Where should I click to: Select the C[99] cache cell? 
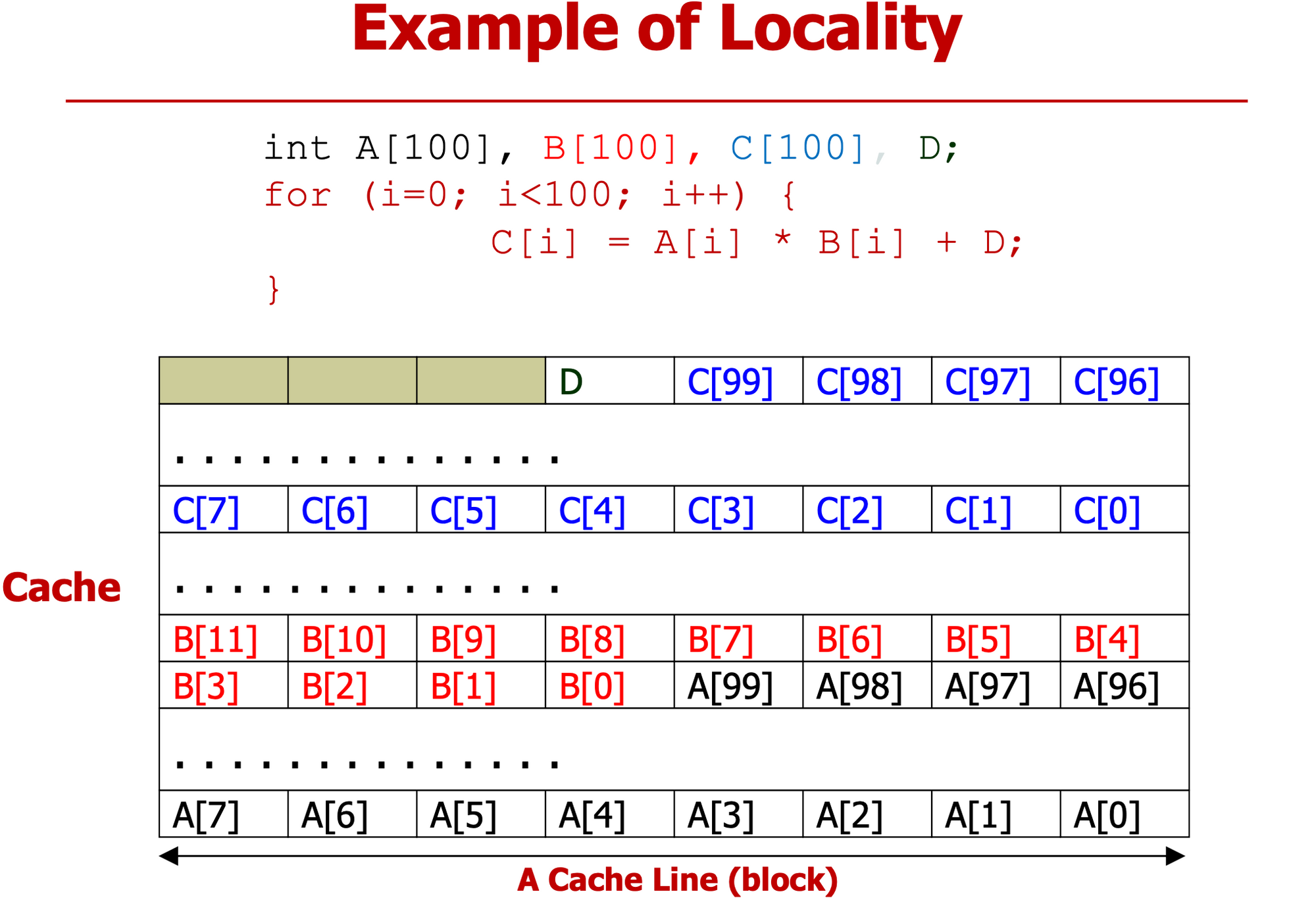pyautogui.click(x=738, y=381)
